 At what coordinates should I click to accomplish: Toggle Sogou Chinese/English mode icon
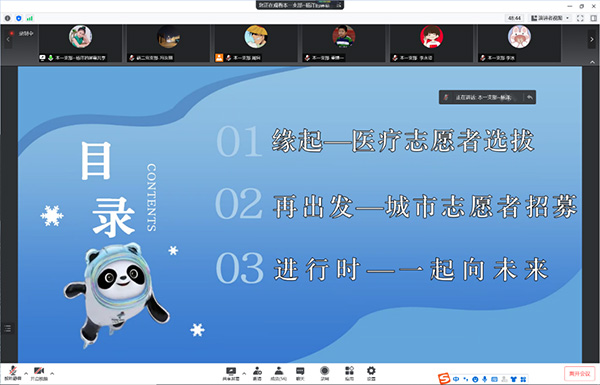[456, 379]
